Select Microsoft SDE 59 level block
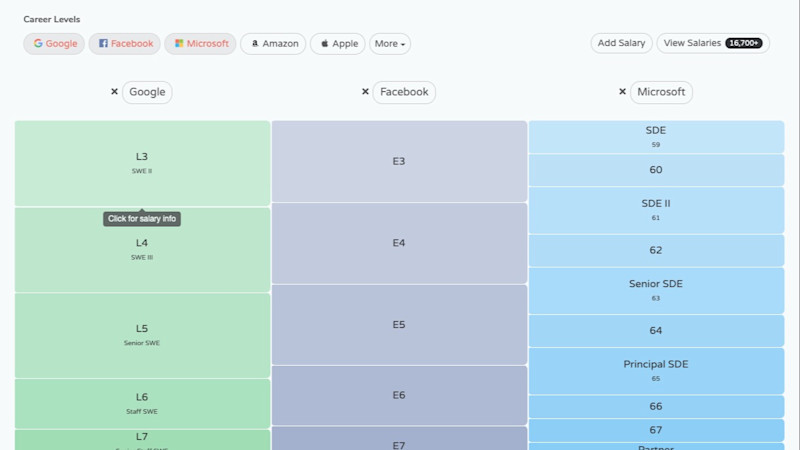Screen dimensions: 800x450 point(657,137)
